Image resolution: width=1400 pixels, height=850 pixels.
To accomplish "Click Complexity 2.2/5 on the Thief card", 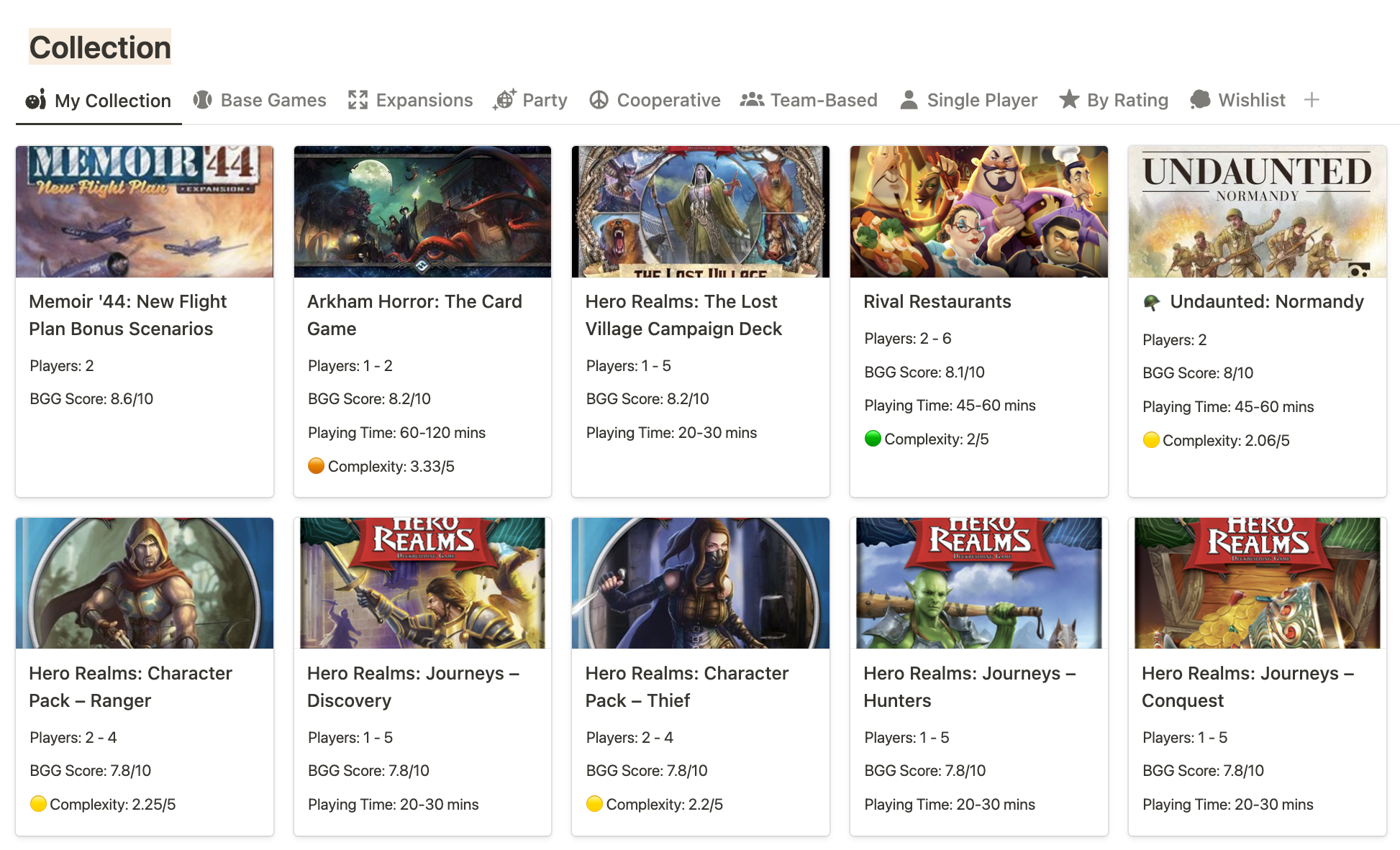I will (665, 804).
